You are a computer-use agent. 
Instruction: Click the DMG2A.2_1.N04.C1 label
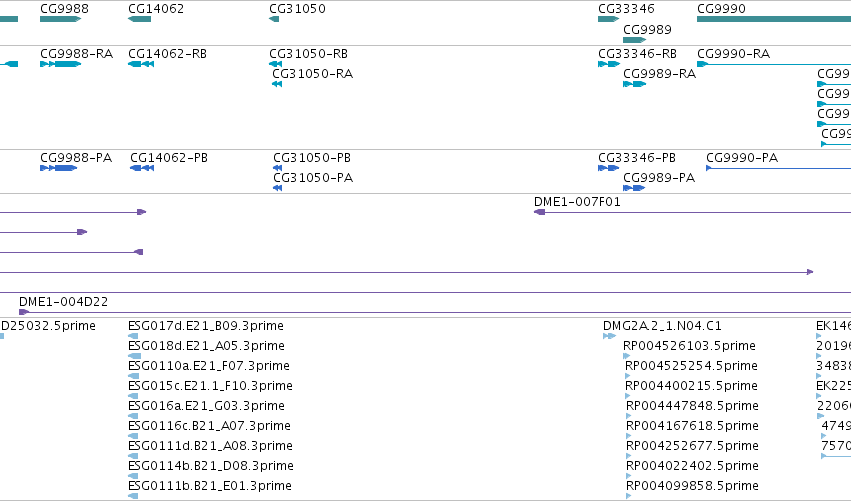coord(662,326)
